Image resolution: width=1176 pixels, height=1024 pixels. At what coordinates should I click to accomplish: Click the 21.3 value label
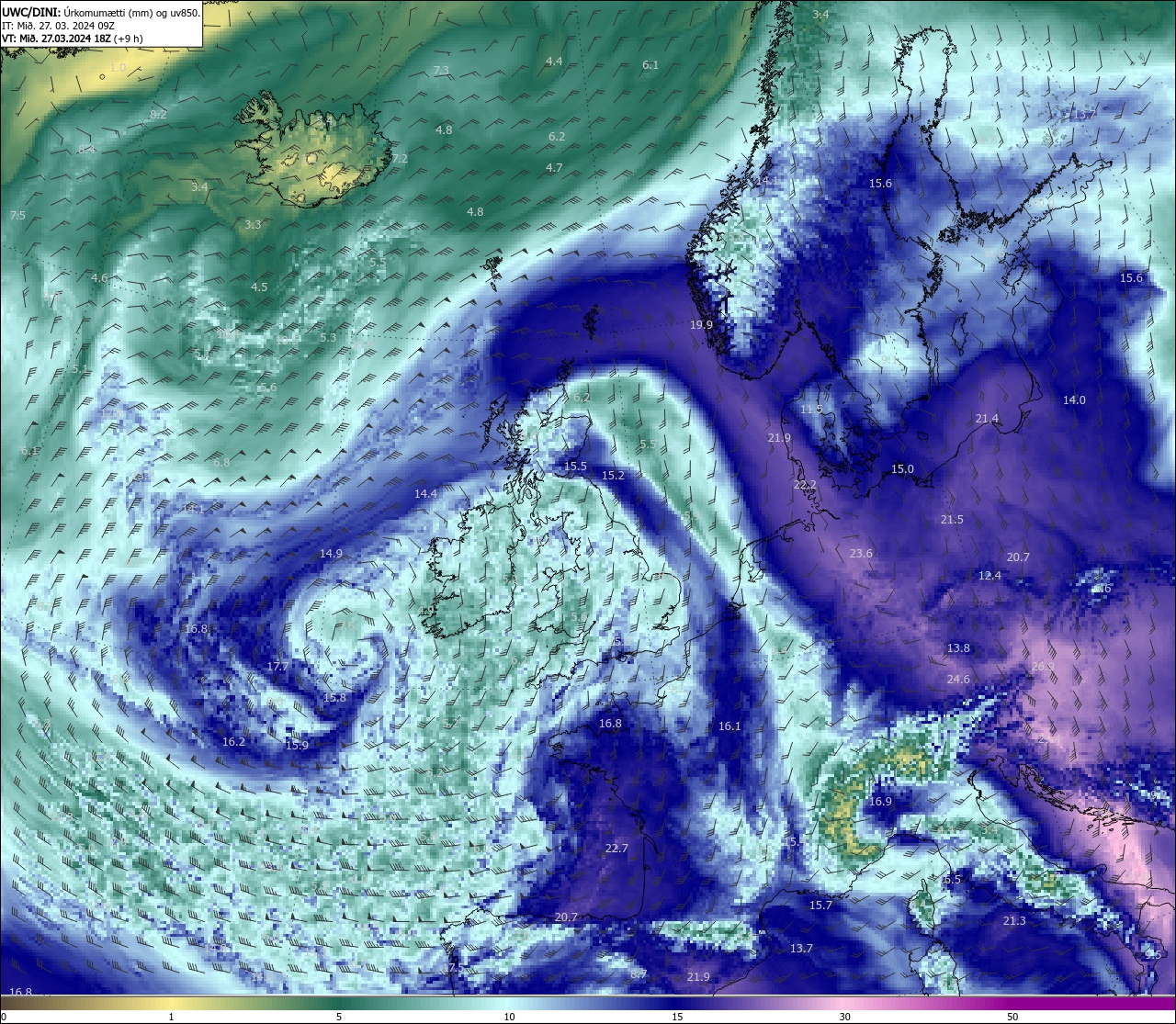coord(1014,921)
